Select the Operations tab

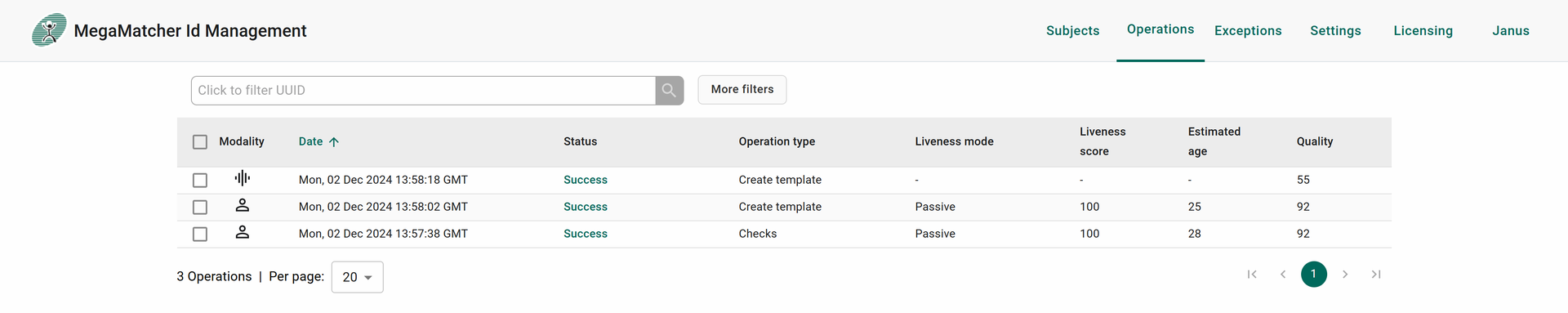(x=1160, y=29)
